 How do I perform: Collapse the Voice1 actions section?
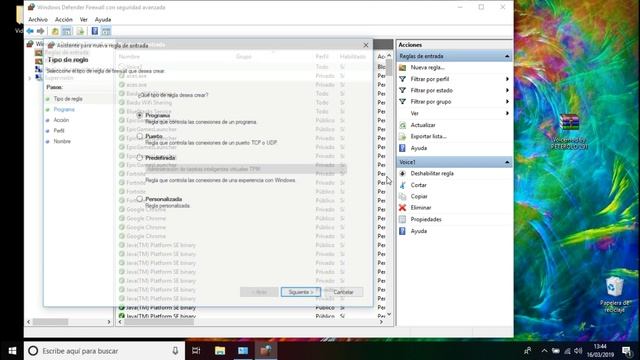[507, 162]
